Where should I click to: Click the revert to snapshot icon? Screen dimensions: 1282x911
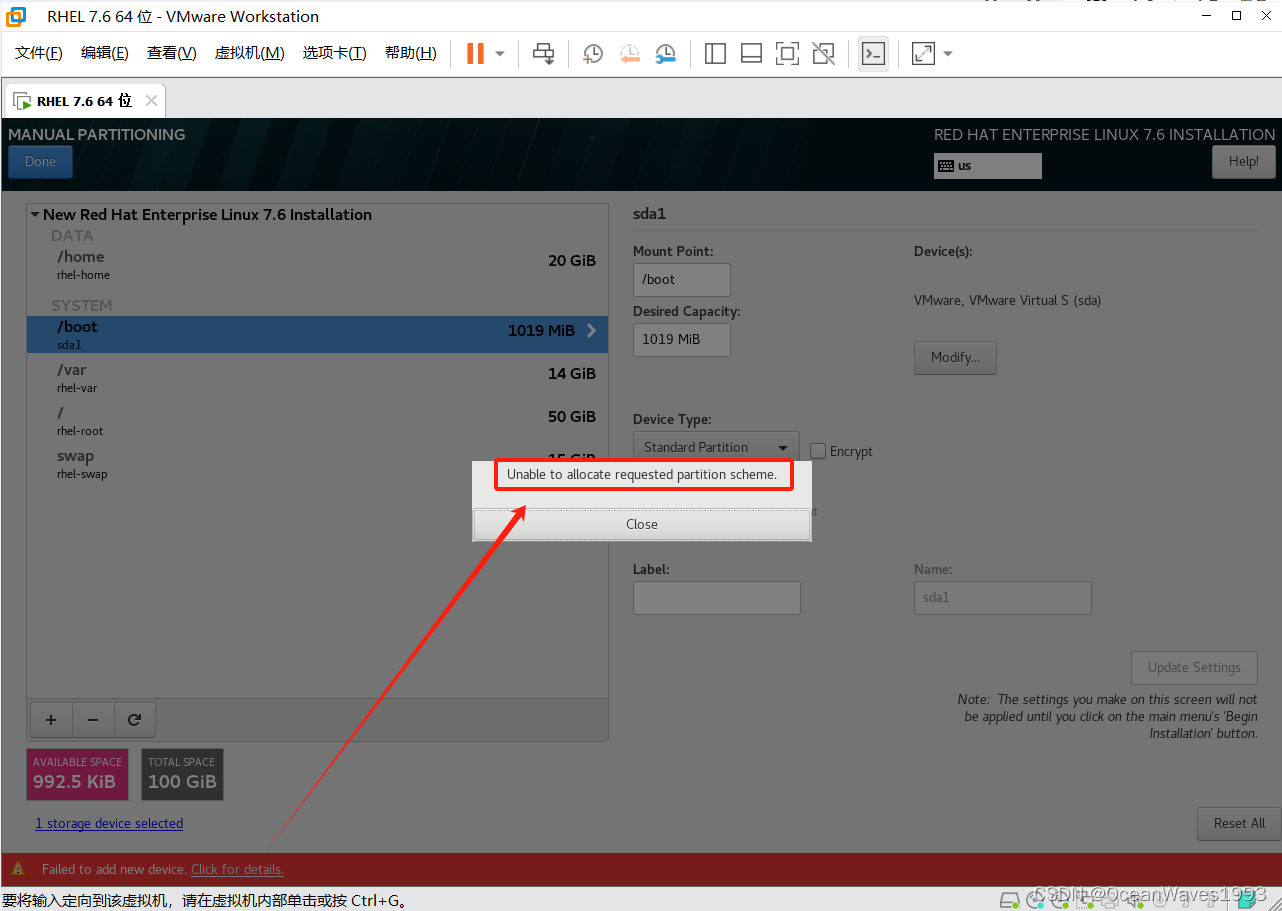click(629, 54)
